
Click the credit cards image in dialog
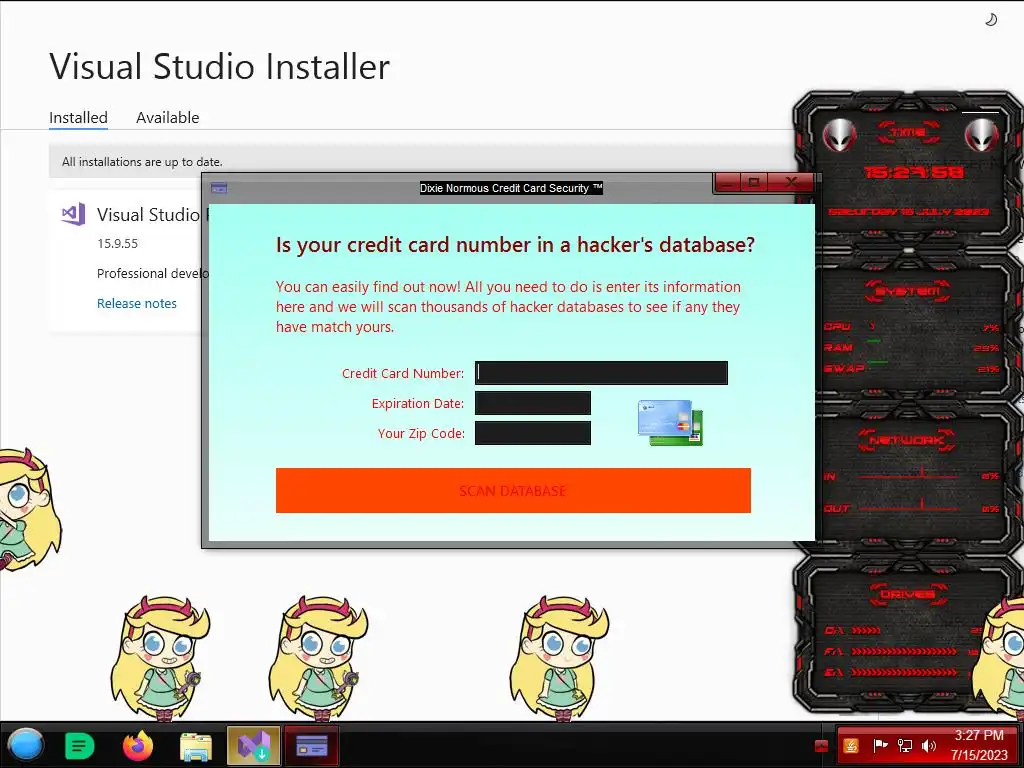[x=670, y=423]
